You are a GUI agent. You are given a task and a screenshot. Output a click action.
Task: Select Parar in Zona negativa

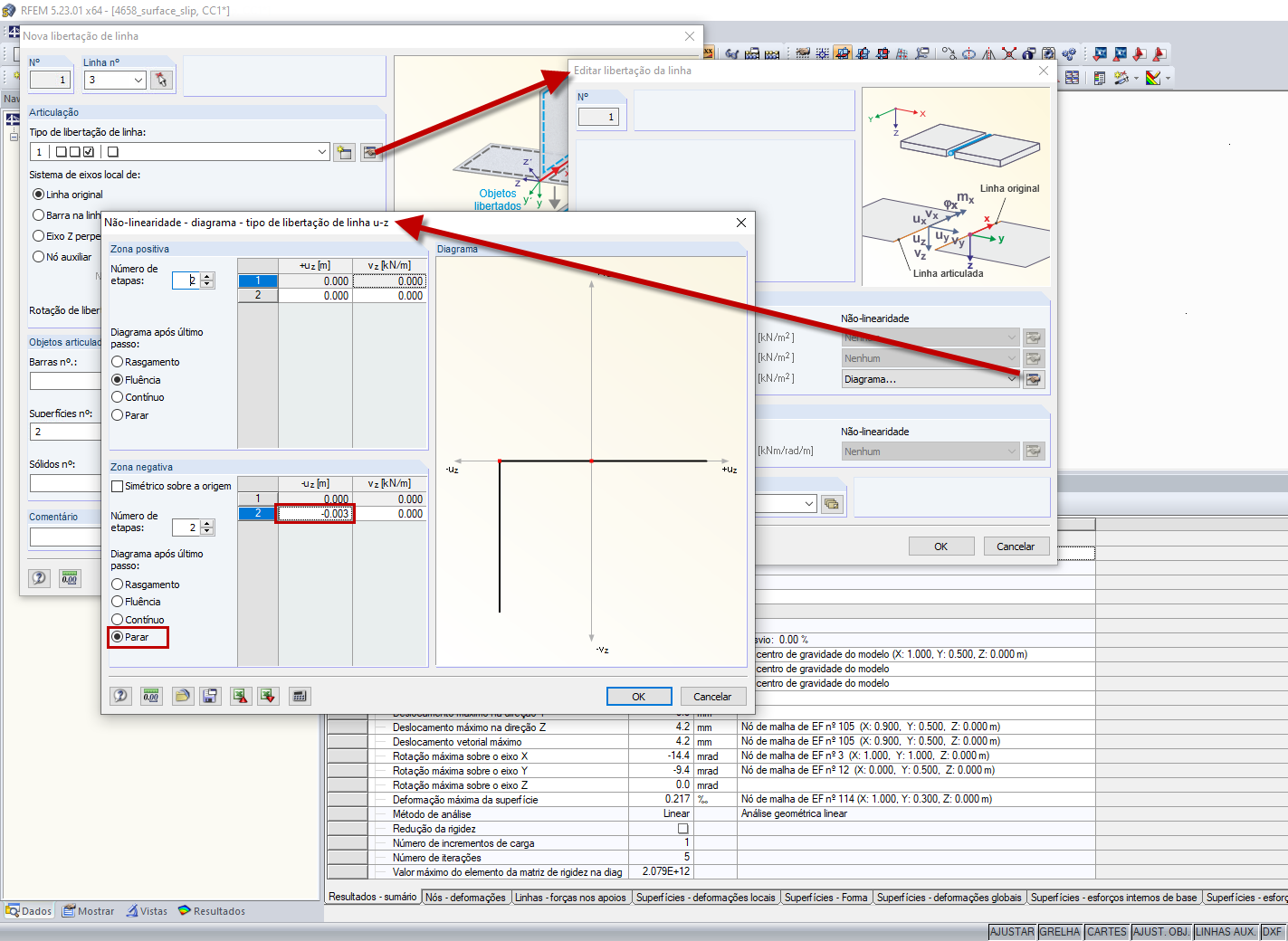[130, 637]
